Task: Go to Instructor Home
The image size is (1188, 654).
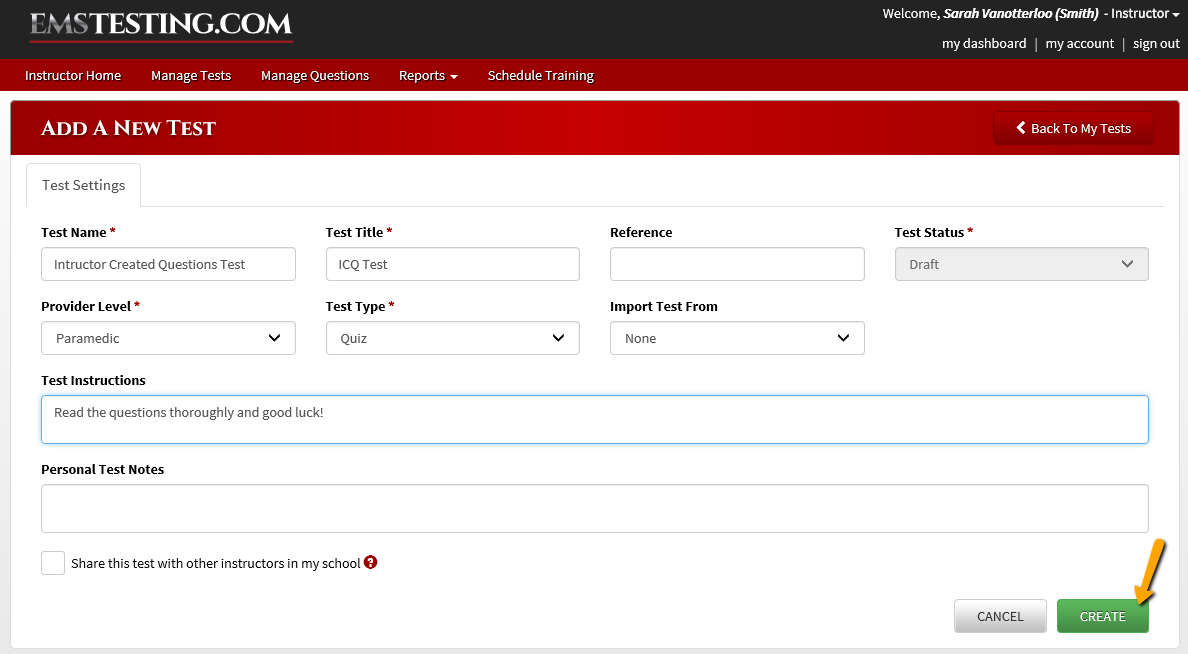Action: (x=73, y=76)
